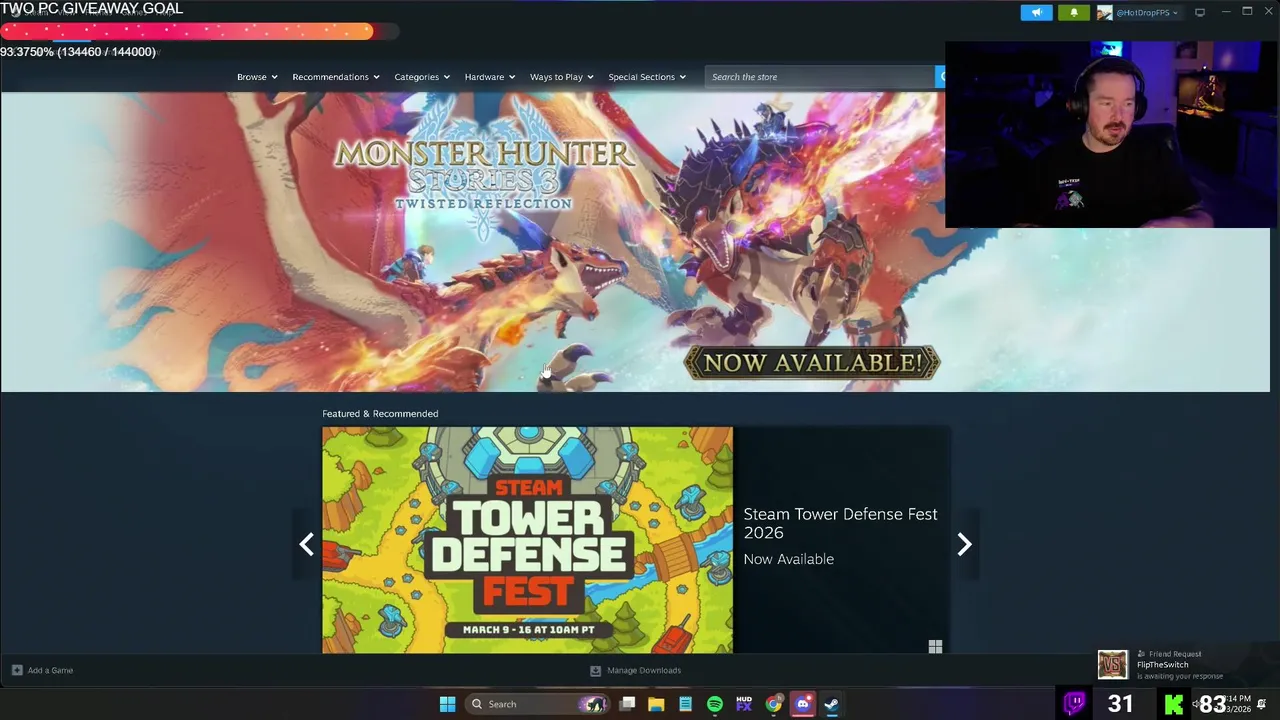Open File Explorer from taskbar

[x=656, y=704]
